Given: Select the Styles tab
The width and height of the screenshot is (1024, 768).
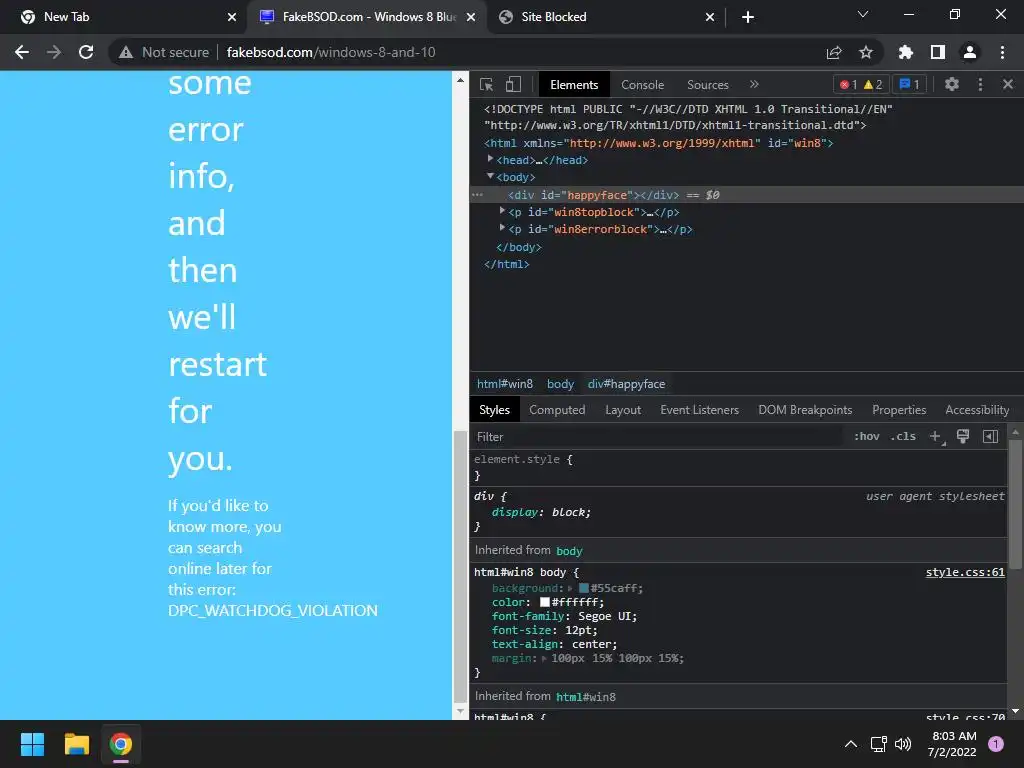Looking at the screenshot, I should pos(494,410).
